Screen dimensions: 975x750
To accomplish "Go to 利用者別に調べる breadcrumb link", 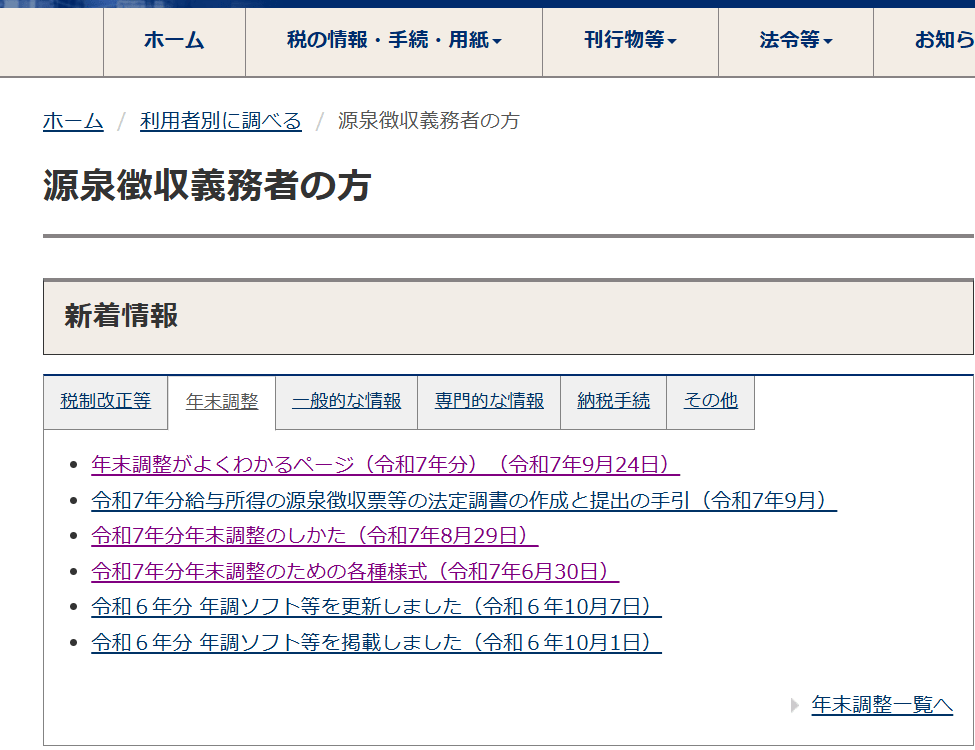I will (x=220, y=121).
